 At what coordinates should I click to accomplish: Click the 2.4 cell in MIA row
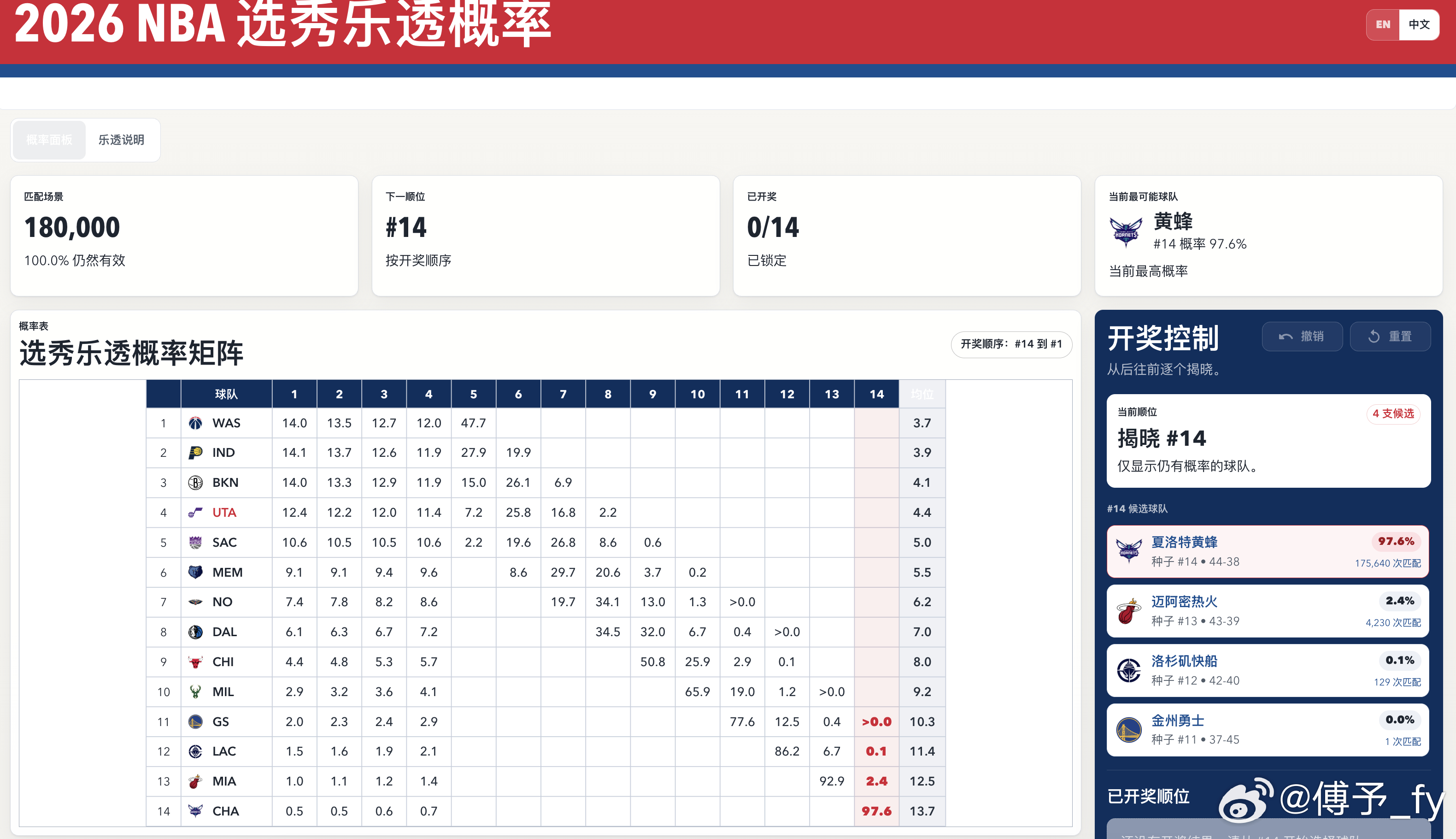point(876,781)
